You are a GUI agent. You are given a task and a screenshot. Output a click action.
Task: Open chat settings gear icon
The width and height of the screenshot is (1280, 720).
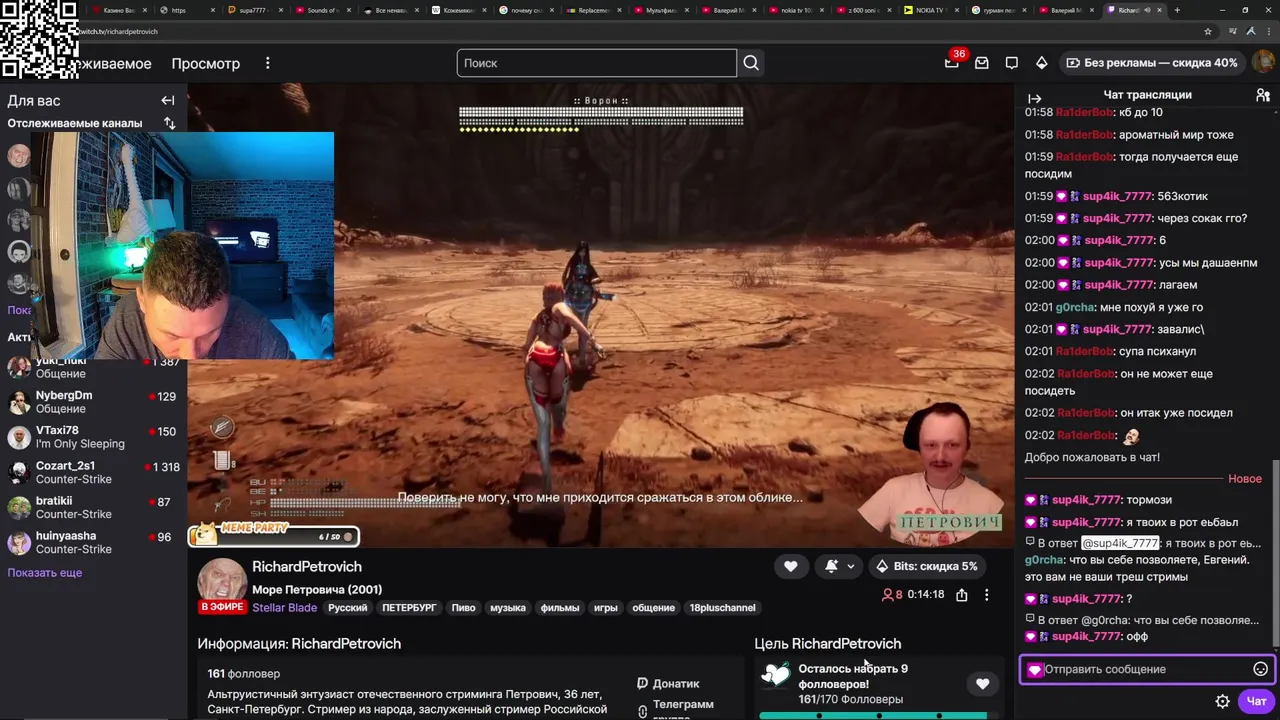(1222, 702)
